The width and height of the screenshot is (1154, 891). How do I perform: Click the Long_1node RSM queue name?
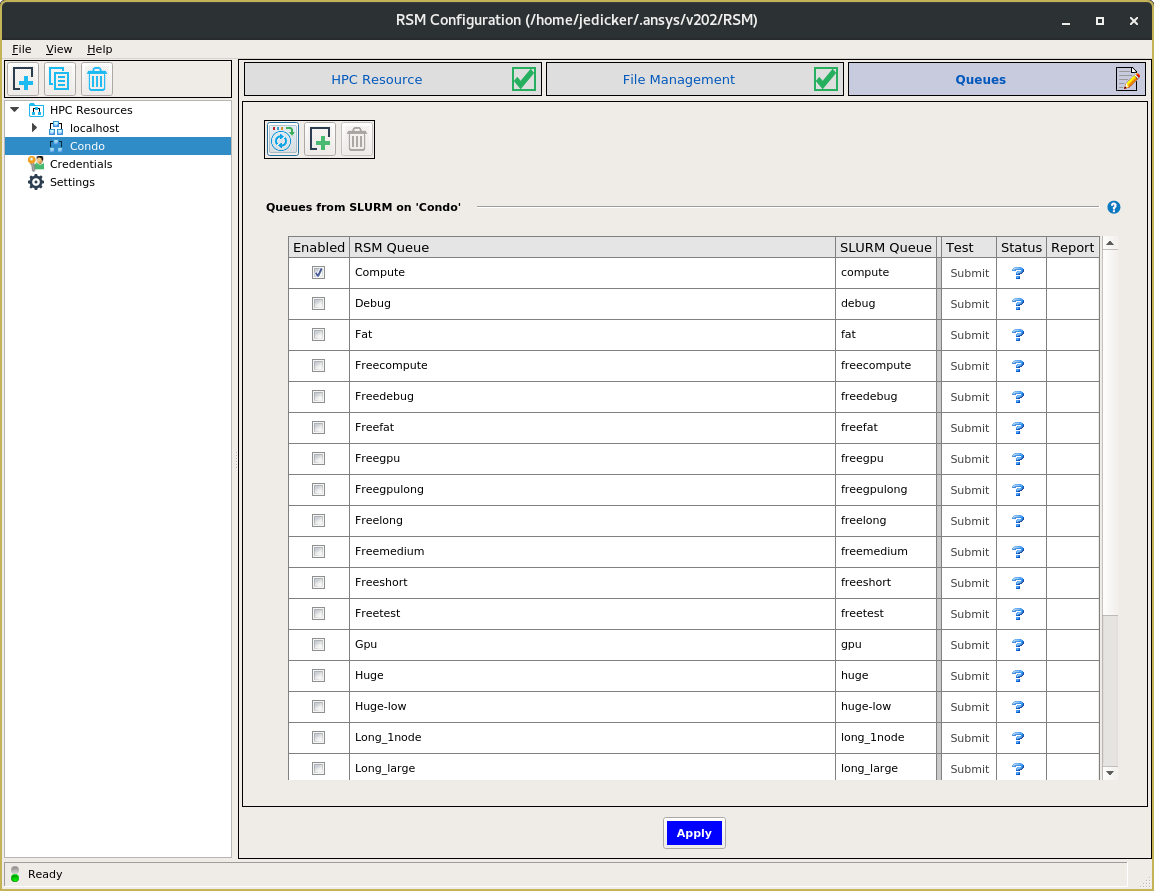(388, 737)
